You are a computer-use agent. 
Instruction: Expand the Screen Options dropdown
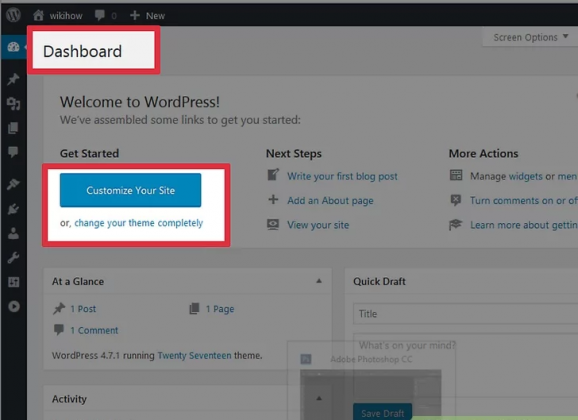530,37
